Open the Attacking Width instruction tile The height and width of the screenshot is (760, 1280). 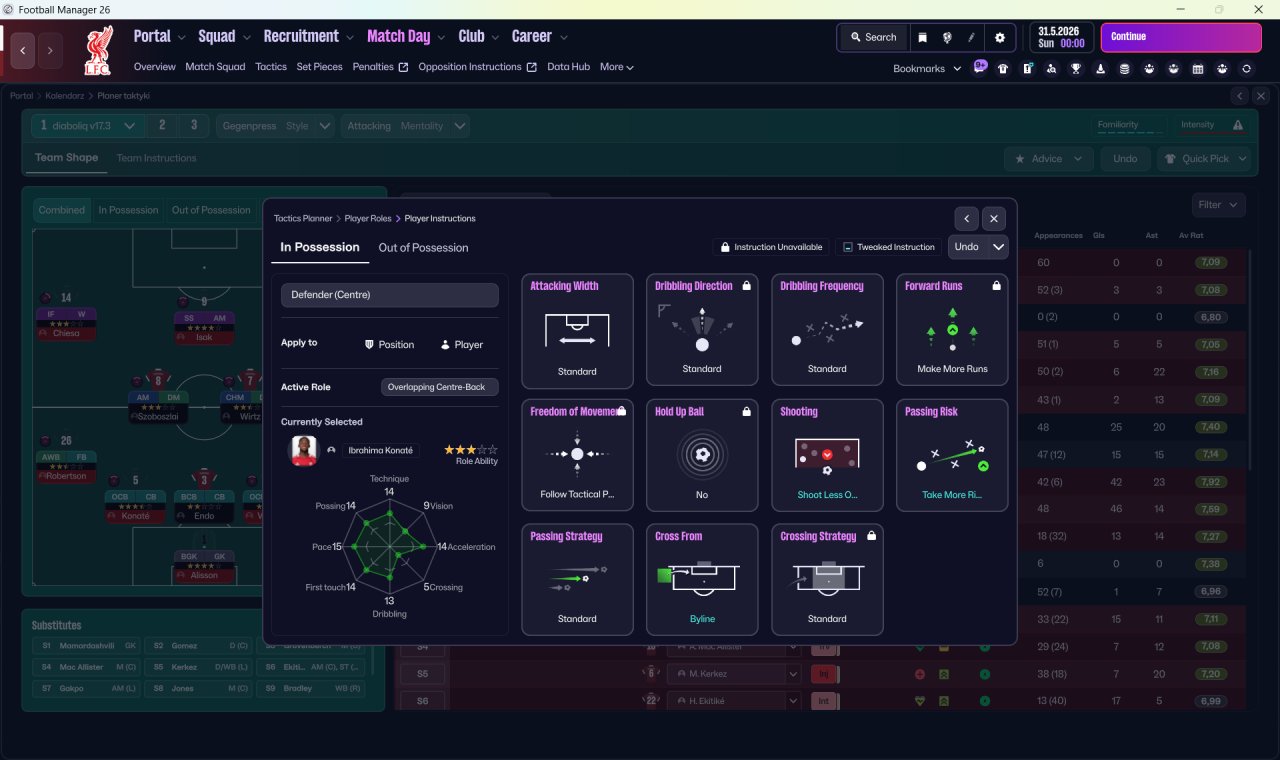577,331
